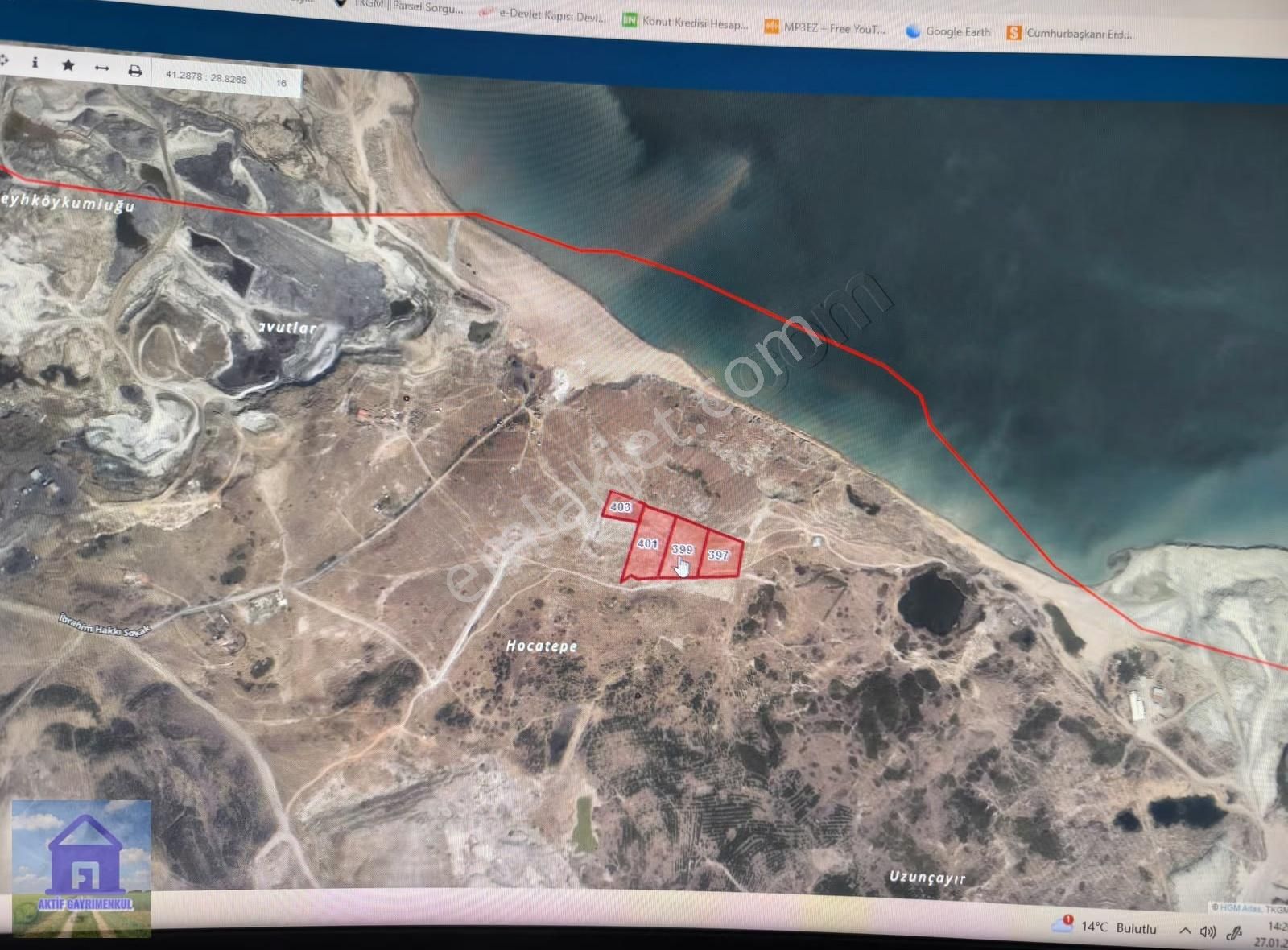Open the cloudy weather widget icon
This screenshot has height=950, width=1288.
[x=1063, y=925]
